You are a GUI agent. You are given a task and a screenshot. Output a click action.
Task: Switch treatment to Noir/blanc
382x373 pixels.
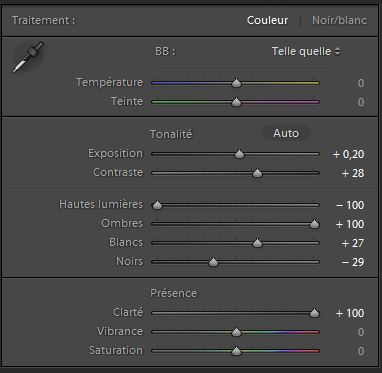click(x=339, y=20)
